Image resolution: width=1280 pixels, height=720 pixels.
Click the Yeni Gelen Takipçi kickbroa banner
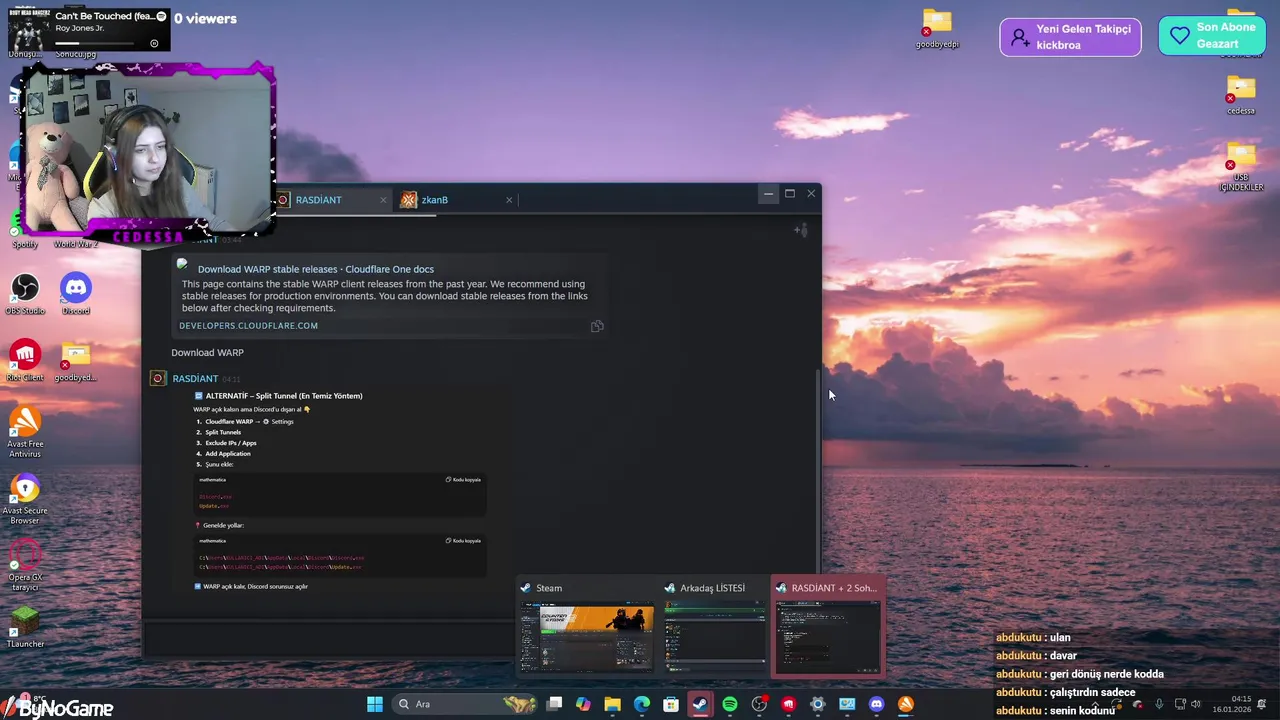tap(1070, 37)
